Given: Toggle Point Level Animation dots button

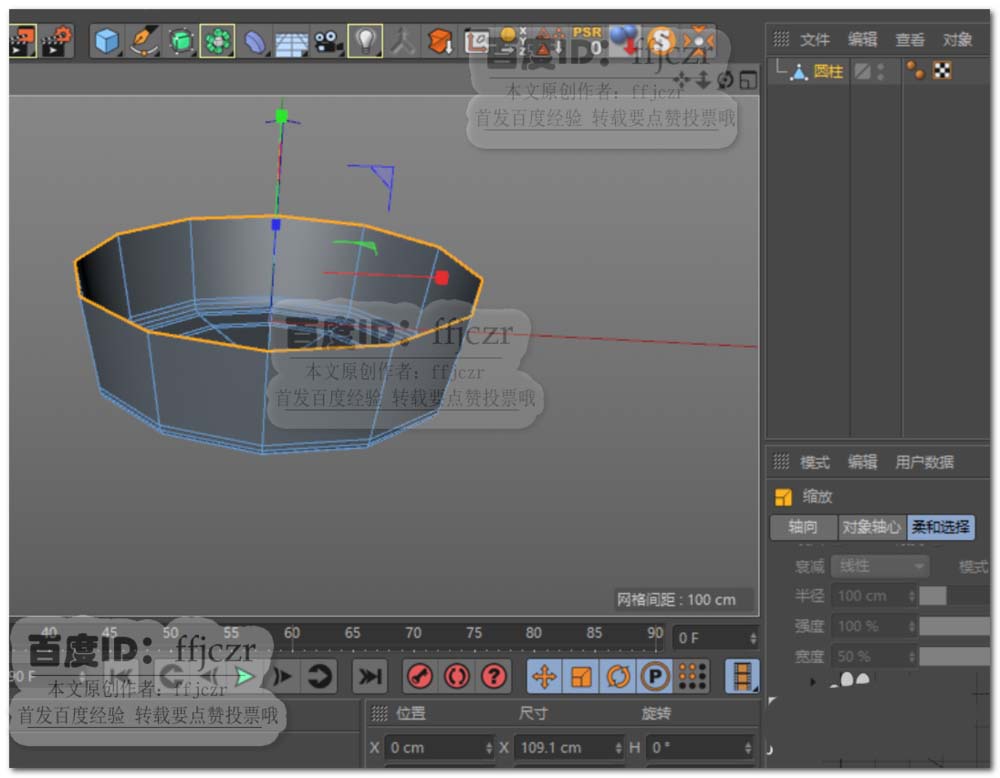Looking at the screenshot, I should click(x=692, y=676).
